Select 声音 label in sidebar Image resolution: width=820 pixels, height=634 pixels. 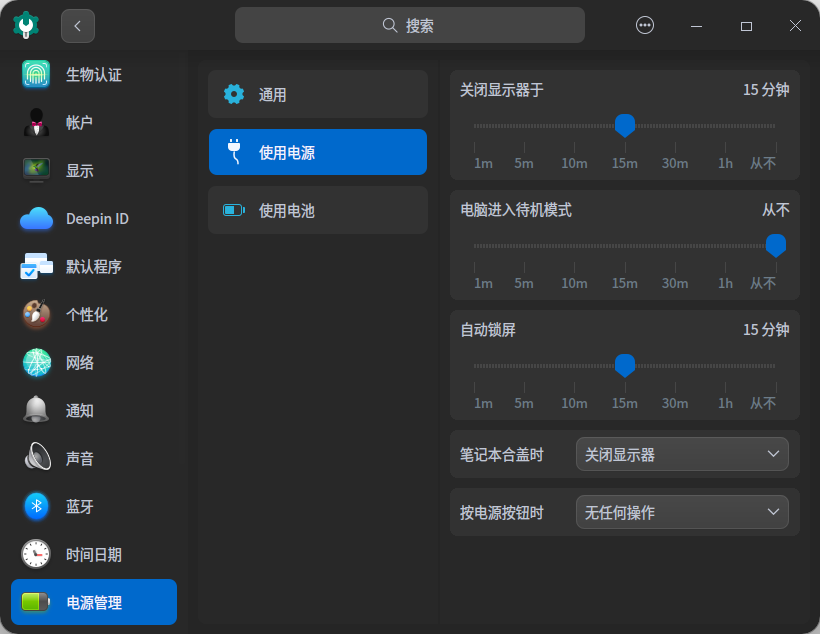(x=80, y=458)
